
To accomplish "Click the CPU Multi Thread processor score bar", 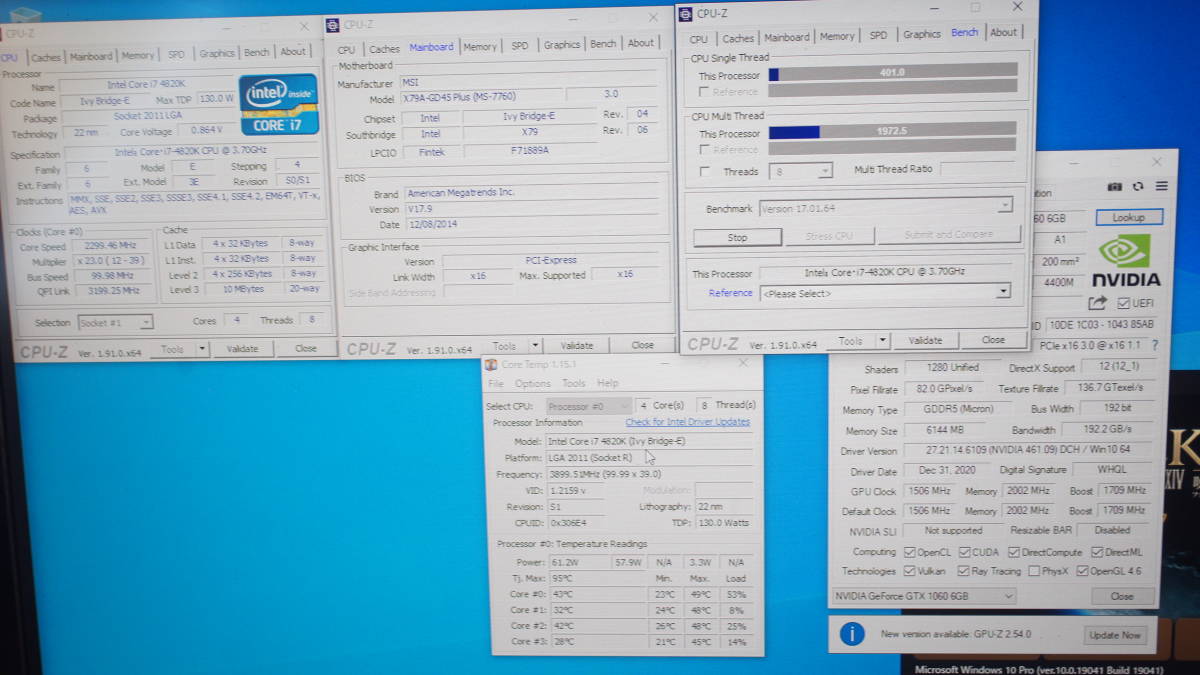I will [x=892, y=131].
